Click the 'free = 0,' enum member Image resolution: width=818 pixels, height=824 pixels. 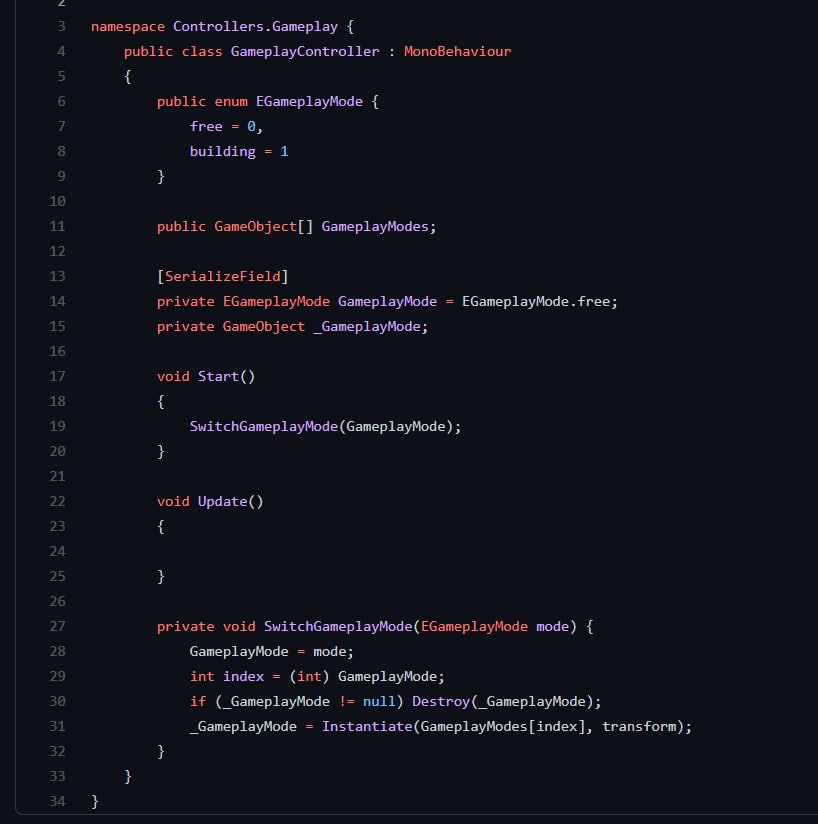(226, 127)
